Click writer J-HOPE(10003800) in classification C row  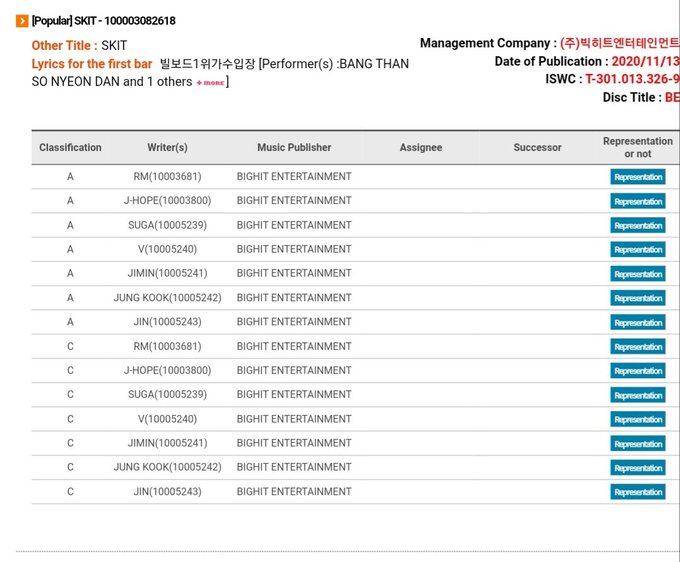pyautogui.click(x=167, y=370)
